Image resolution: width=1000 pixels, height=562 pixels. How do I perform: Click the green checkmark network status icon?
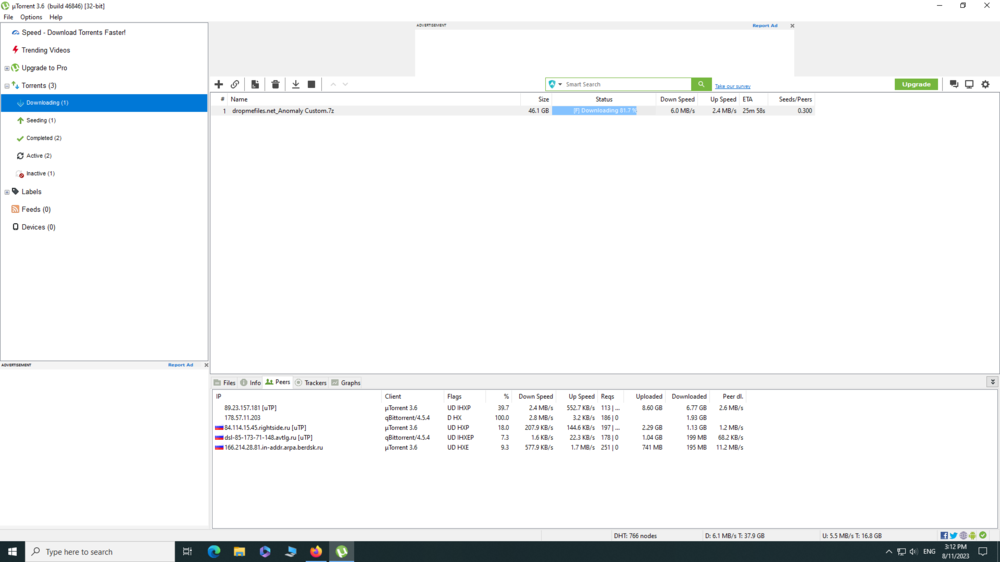(x=983, y=535)
